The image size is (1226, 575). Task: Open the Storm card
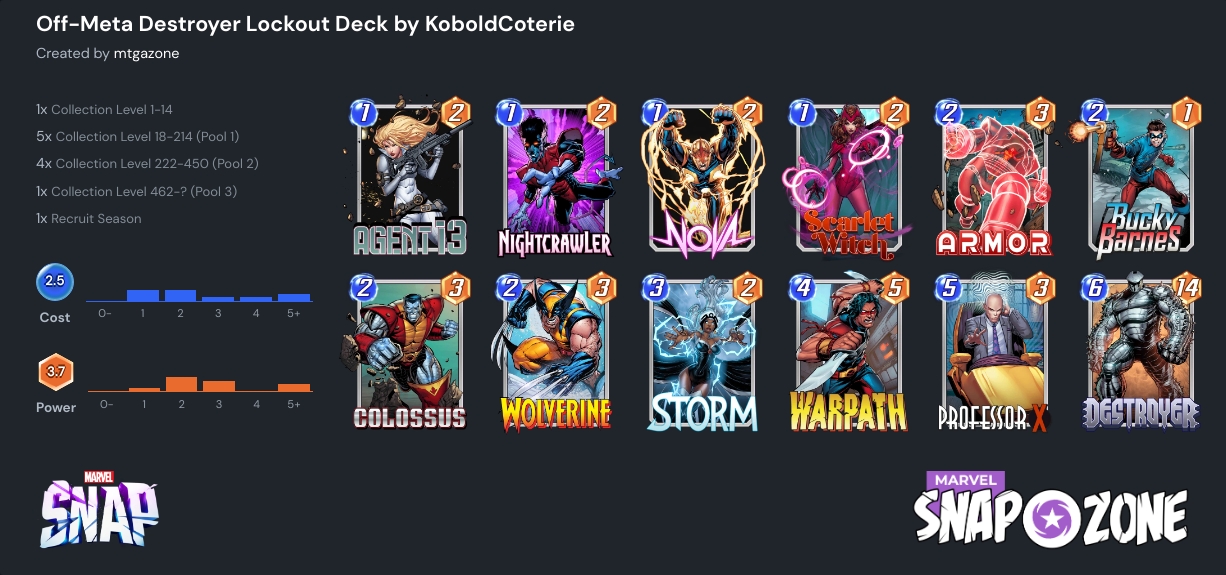coord(703,352)
